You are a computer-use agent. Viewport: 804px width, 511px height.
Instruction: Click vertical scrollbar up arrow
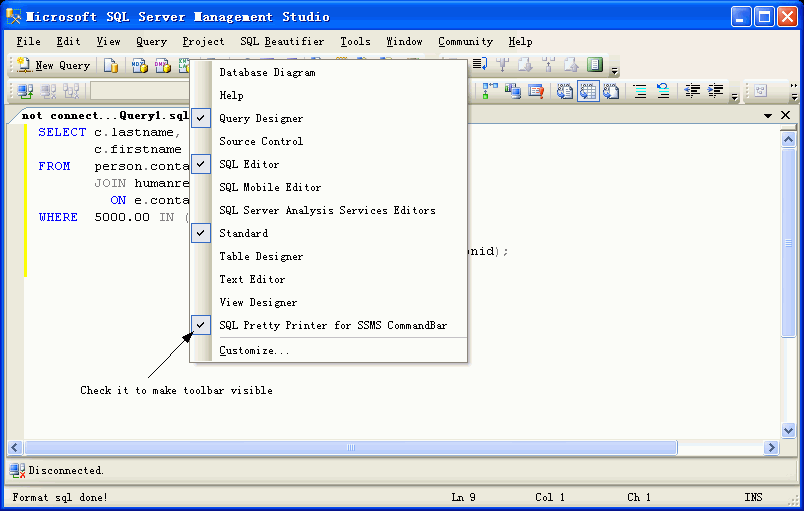coord(789,139)
